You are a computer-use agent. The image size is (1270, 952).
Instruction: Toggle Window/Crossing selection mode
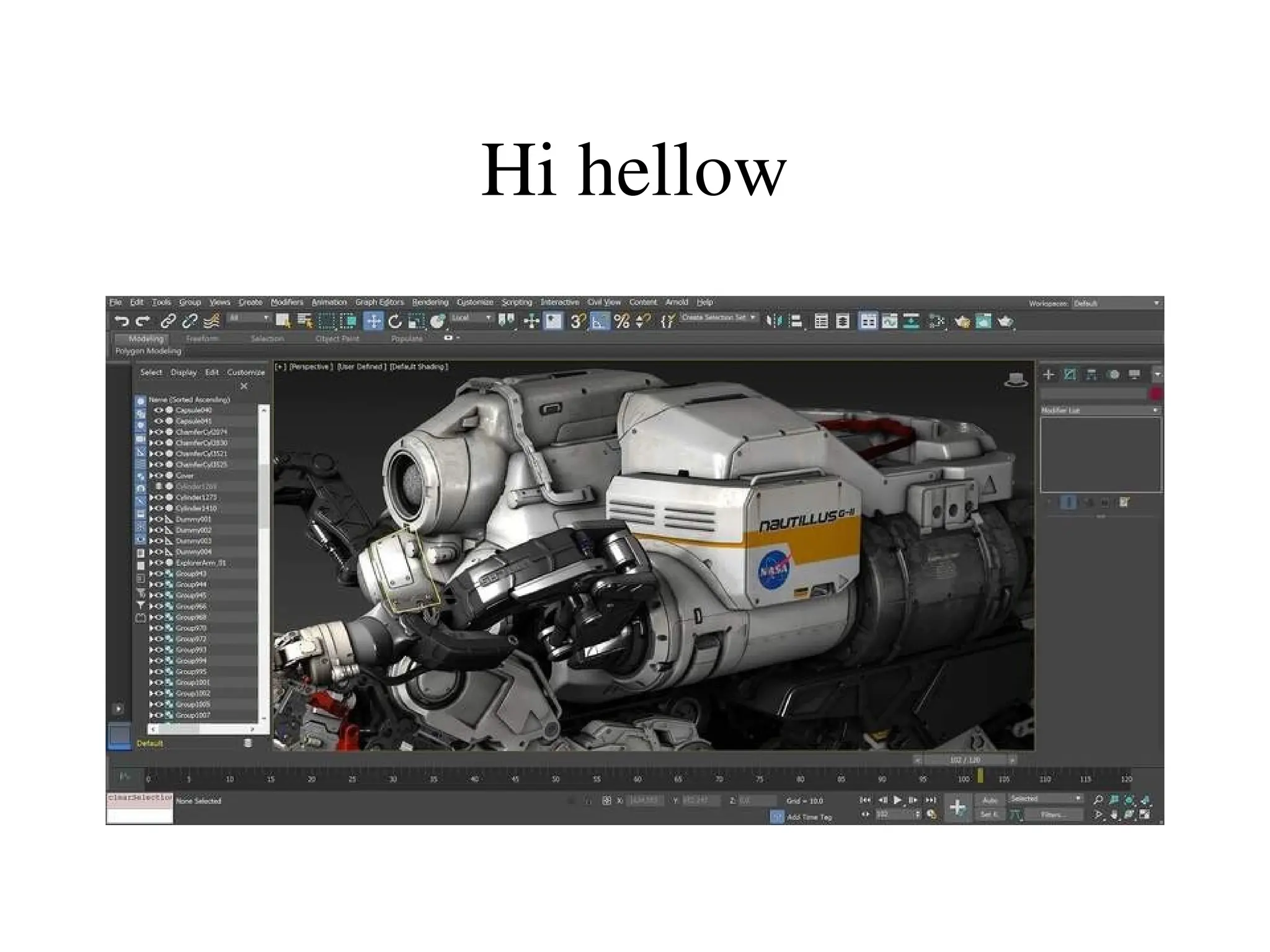349,321
